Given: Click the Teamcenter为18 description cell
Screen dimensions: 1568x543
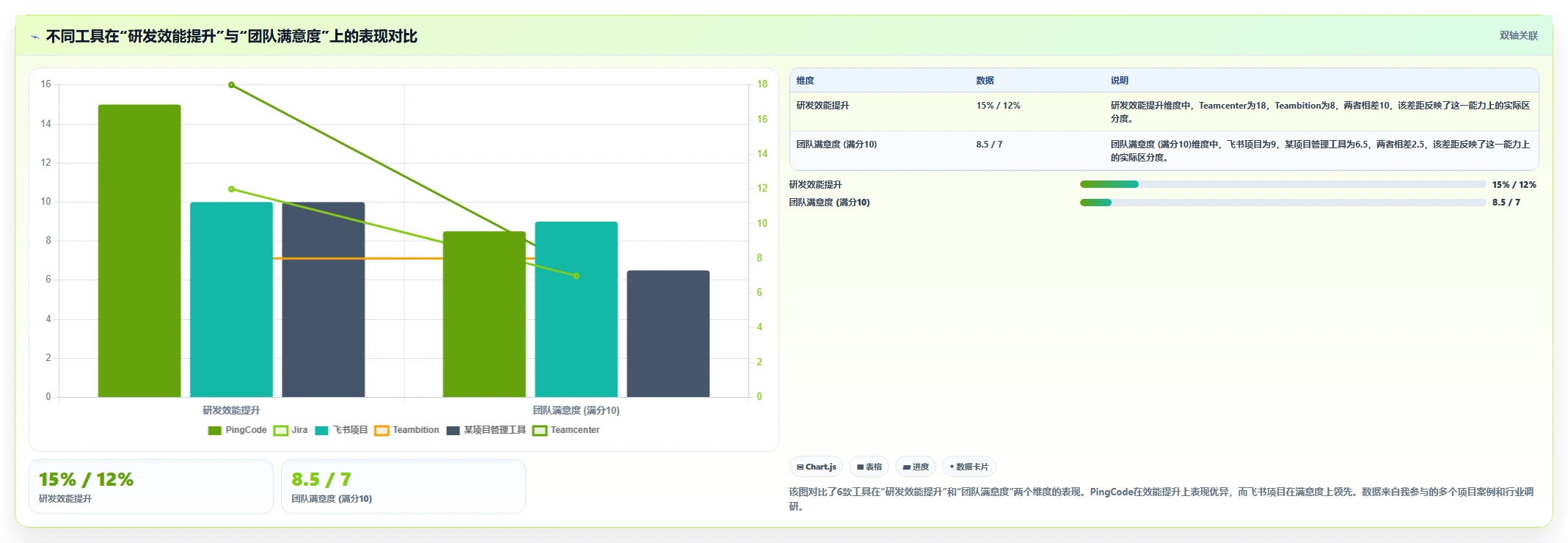Looking at the screenshot, I should pos(1320,112).
